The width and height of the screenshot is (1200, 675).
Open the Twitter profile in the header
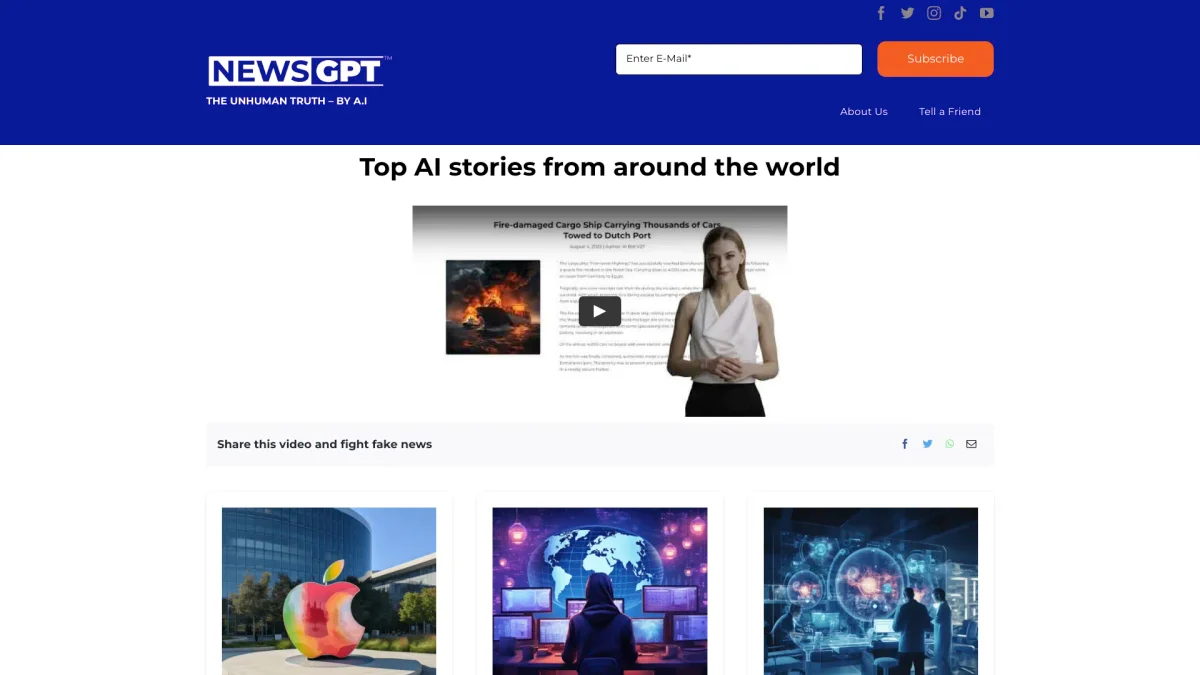point(907,13)
